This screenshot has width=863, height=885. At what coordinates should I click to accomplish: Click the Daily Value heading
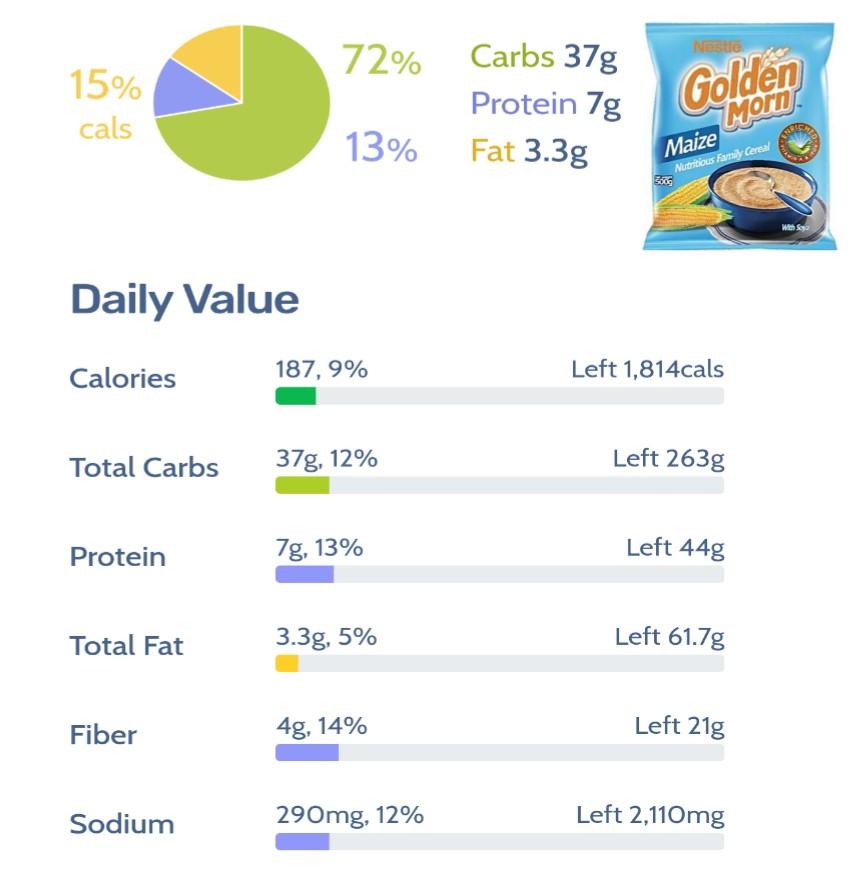184,300
